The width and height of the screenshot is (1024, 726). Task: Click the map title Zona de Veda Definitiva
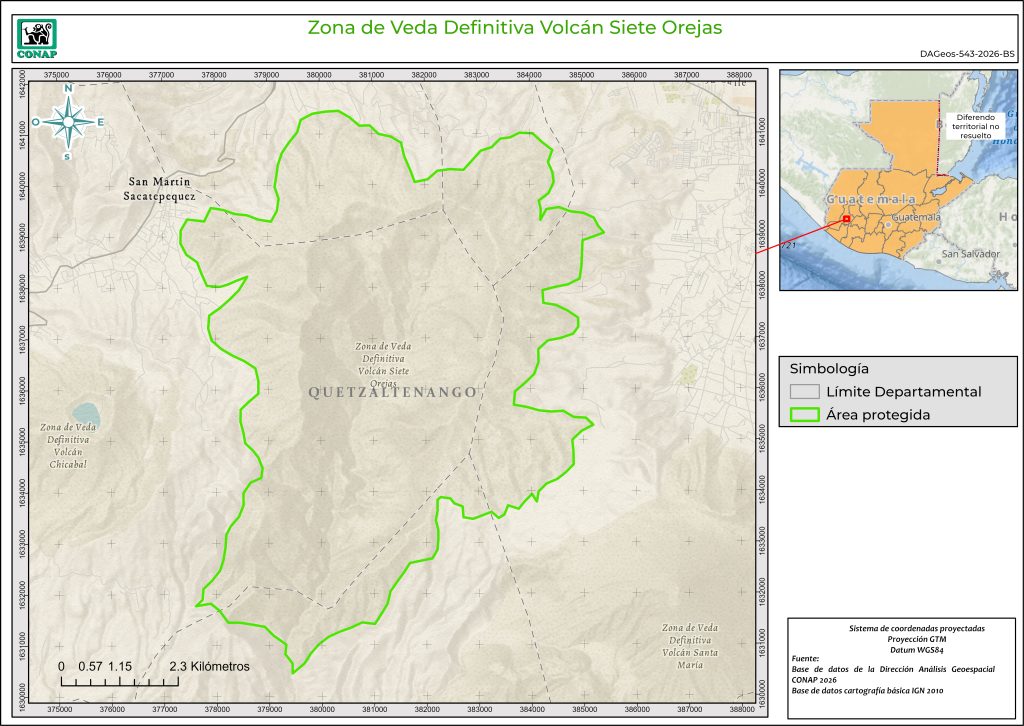click(x=514, y=27)
